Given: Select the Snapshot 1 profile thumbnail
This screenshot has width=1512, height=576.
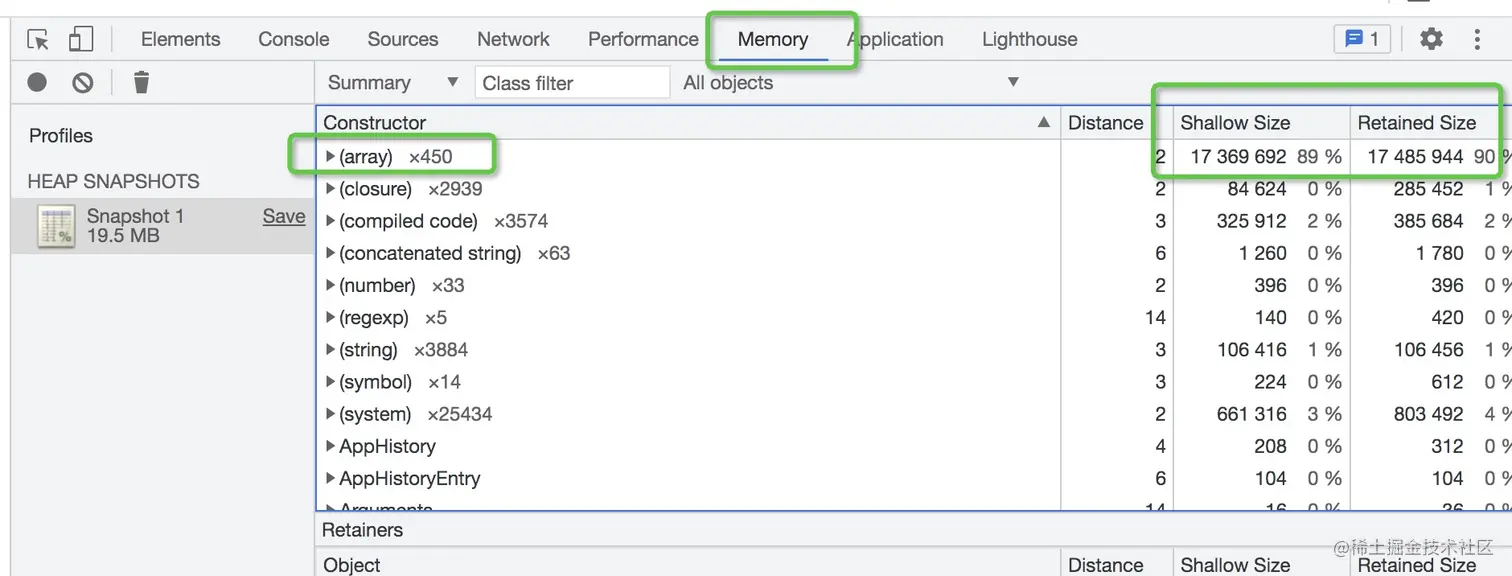Looking at the screenshot, I should click(x=56, y=226).
